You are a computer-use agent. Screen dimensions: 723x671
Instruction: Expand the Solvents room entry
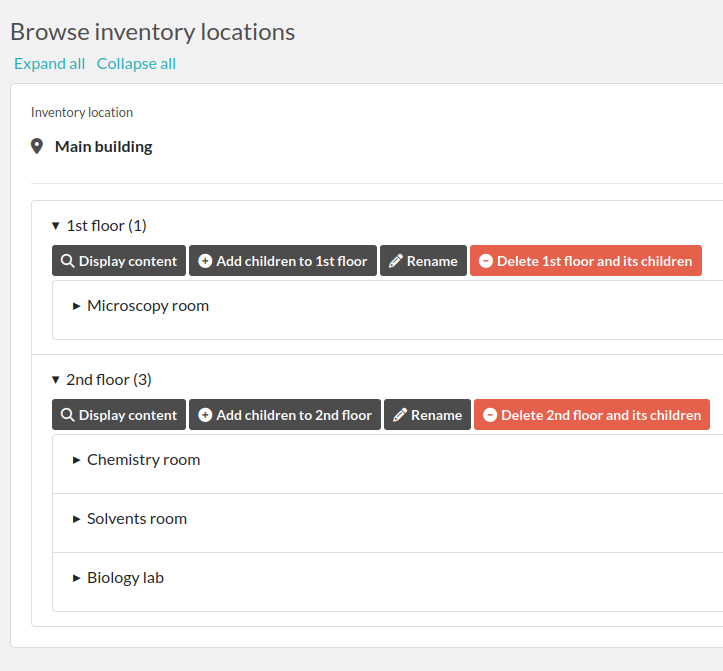(x=77, y=519)
